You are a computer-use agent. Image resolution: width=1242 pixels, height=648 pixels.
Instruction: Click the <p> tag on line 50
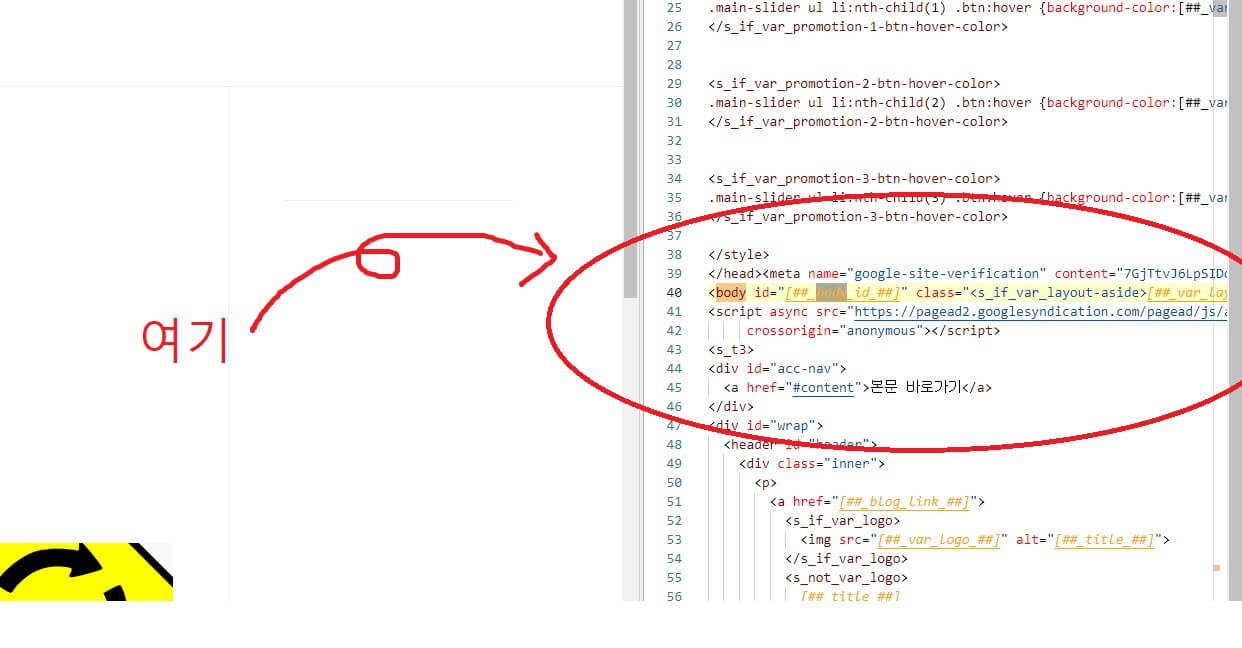(x=766, y=483)
